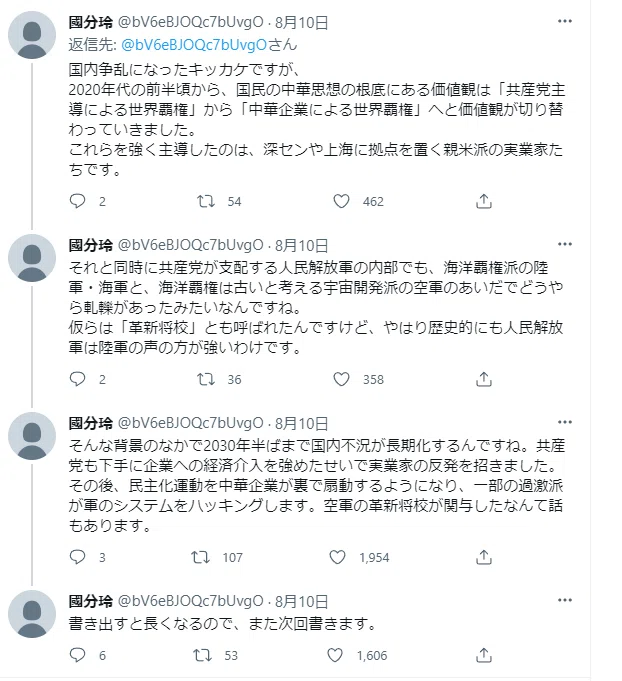Open the @bV6eBJOQc7bUvgO reply-to mention link
This screenshot has width=622, height=681.
pos(194,44)
